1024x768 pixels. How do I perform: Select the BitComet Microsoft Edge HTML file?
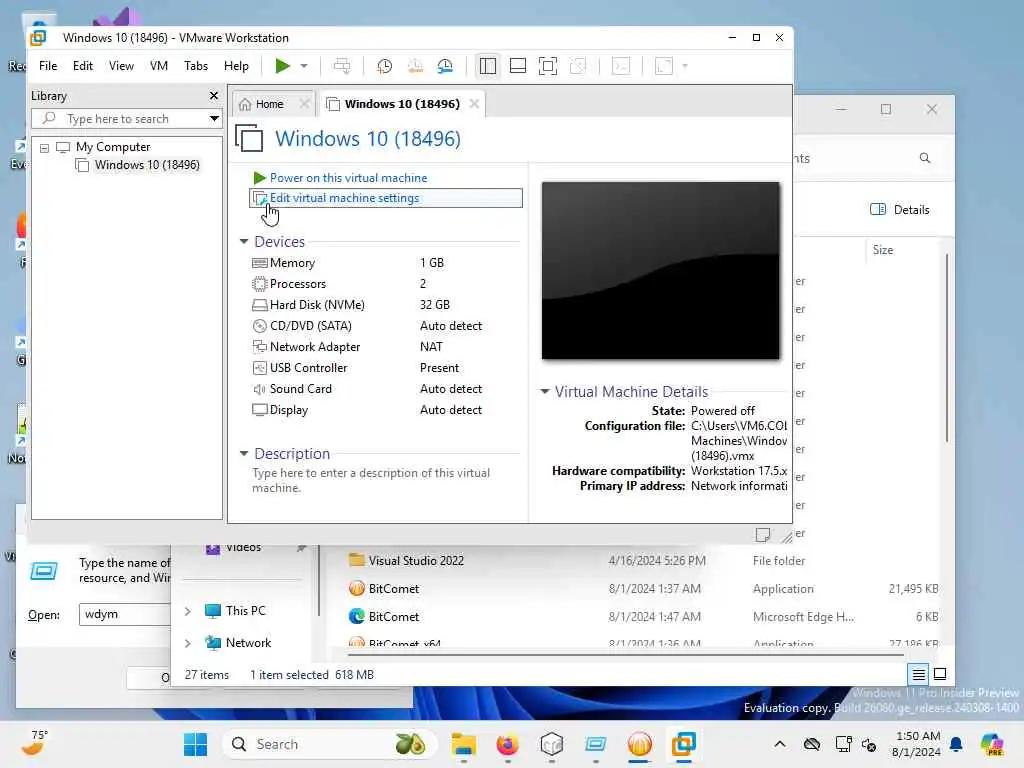(x=394, y=617)
